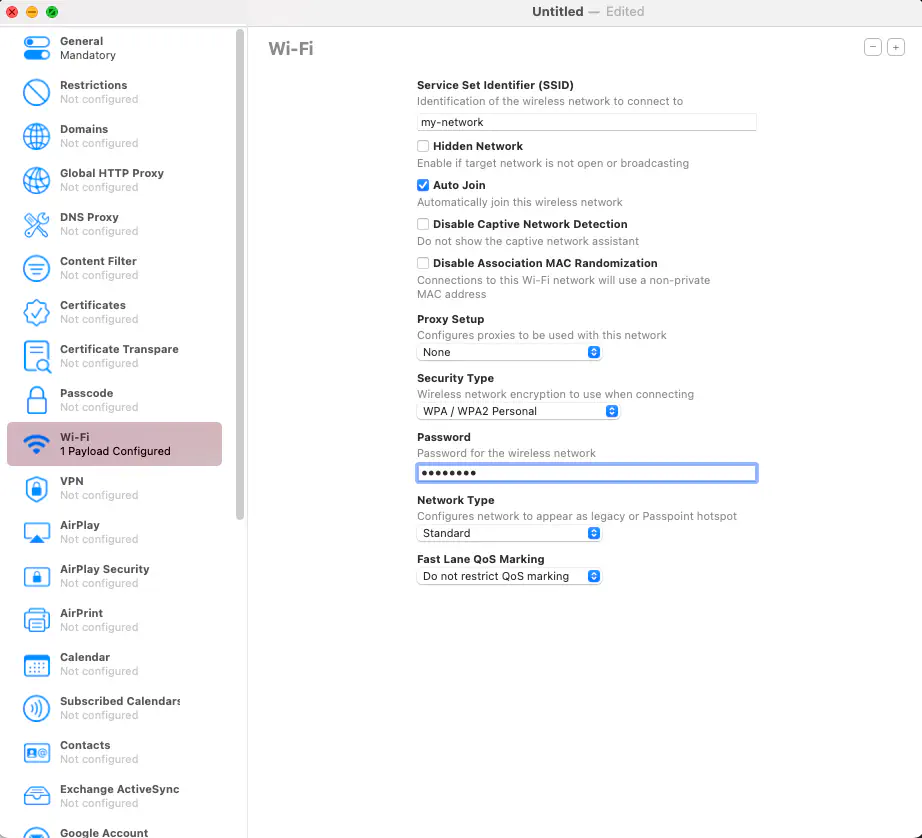Select the DNS Proxy wrench icon
Screen dimensions: 922x838
click(x=36, y=224)
